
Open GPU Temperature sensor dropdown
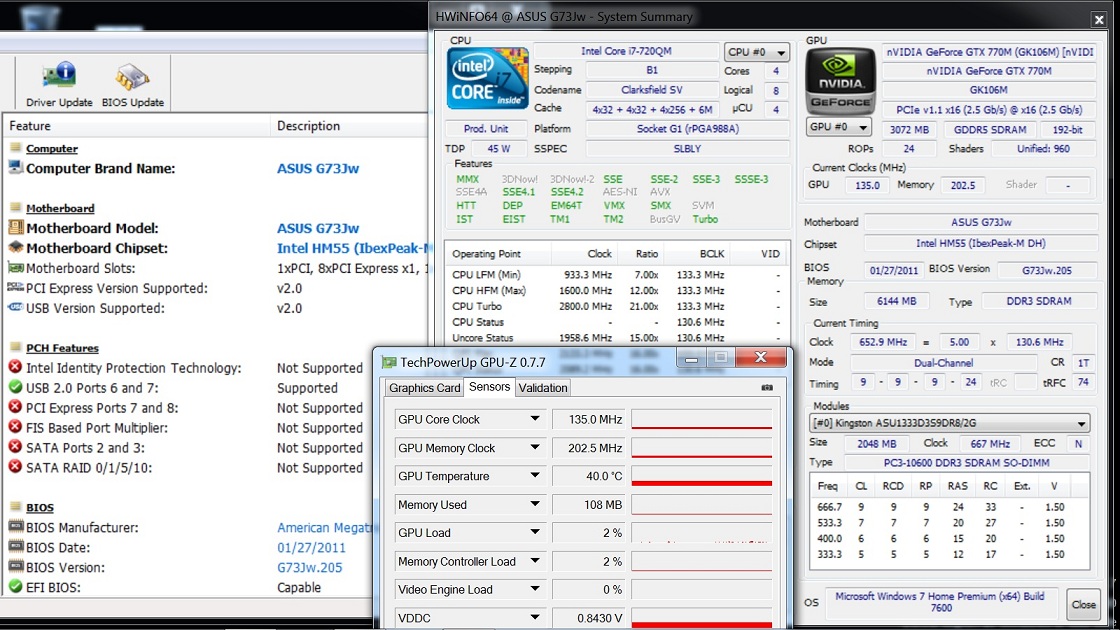pos(534,476)
